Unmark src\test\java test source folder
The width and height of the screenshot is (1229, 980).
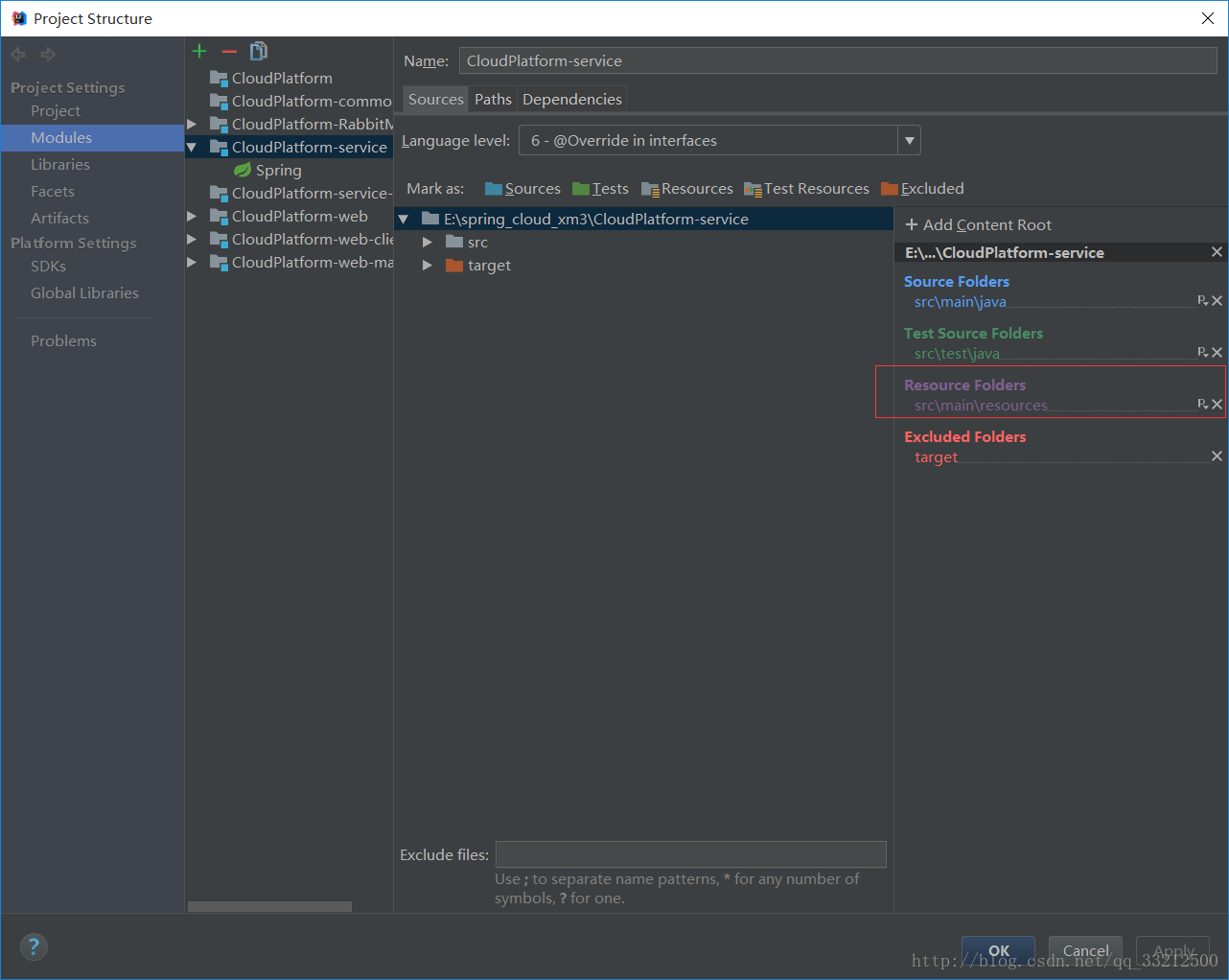click(1217, 353)
